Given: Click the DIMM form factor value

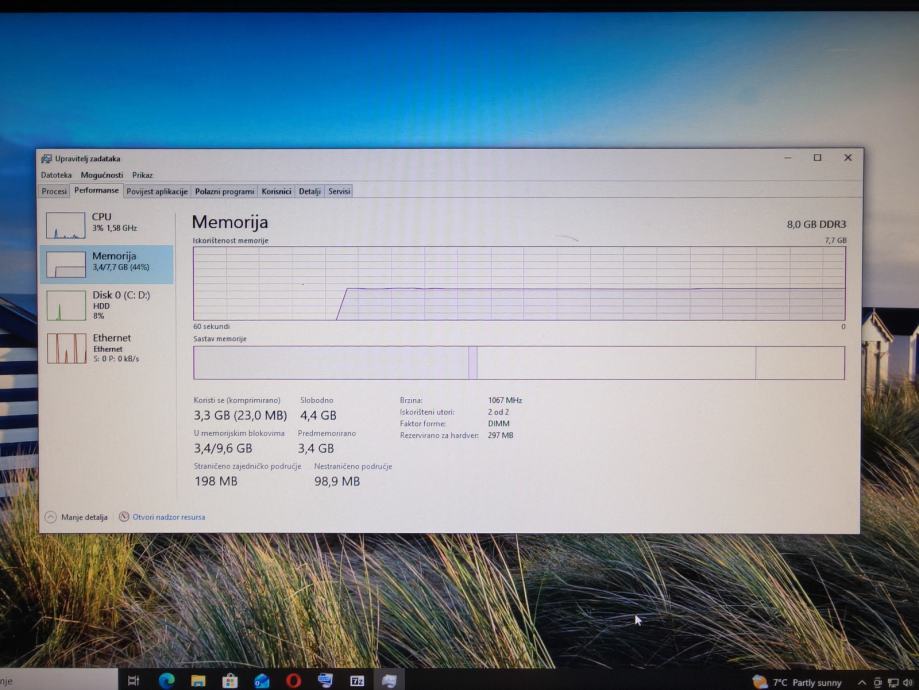Looking at the screenshot, I should click(x=499, y=424).
